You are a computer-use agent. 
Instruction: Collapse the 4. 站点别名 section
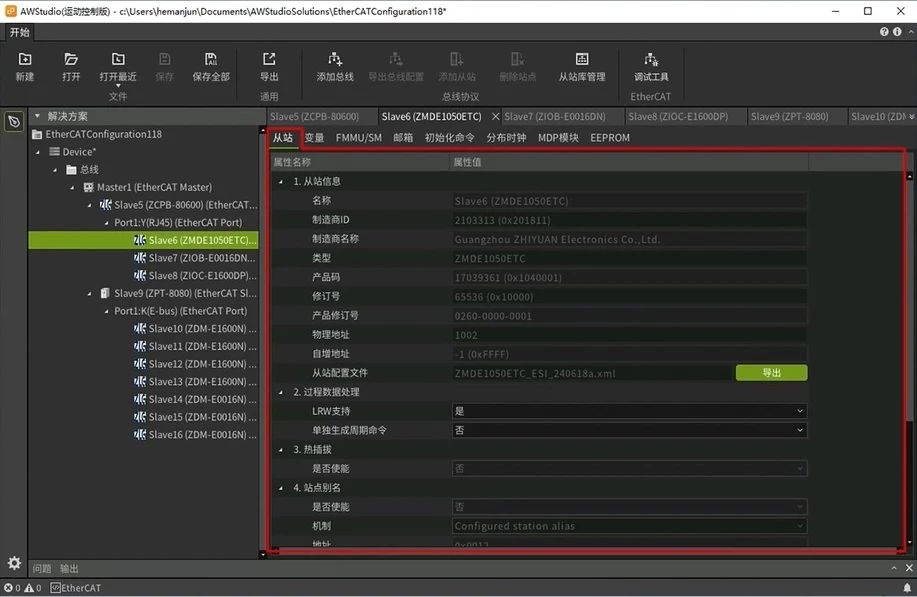pos(281,488)
